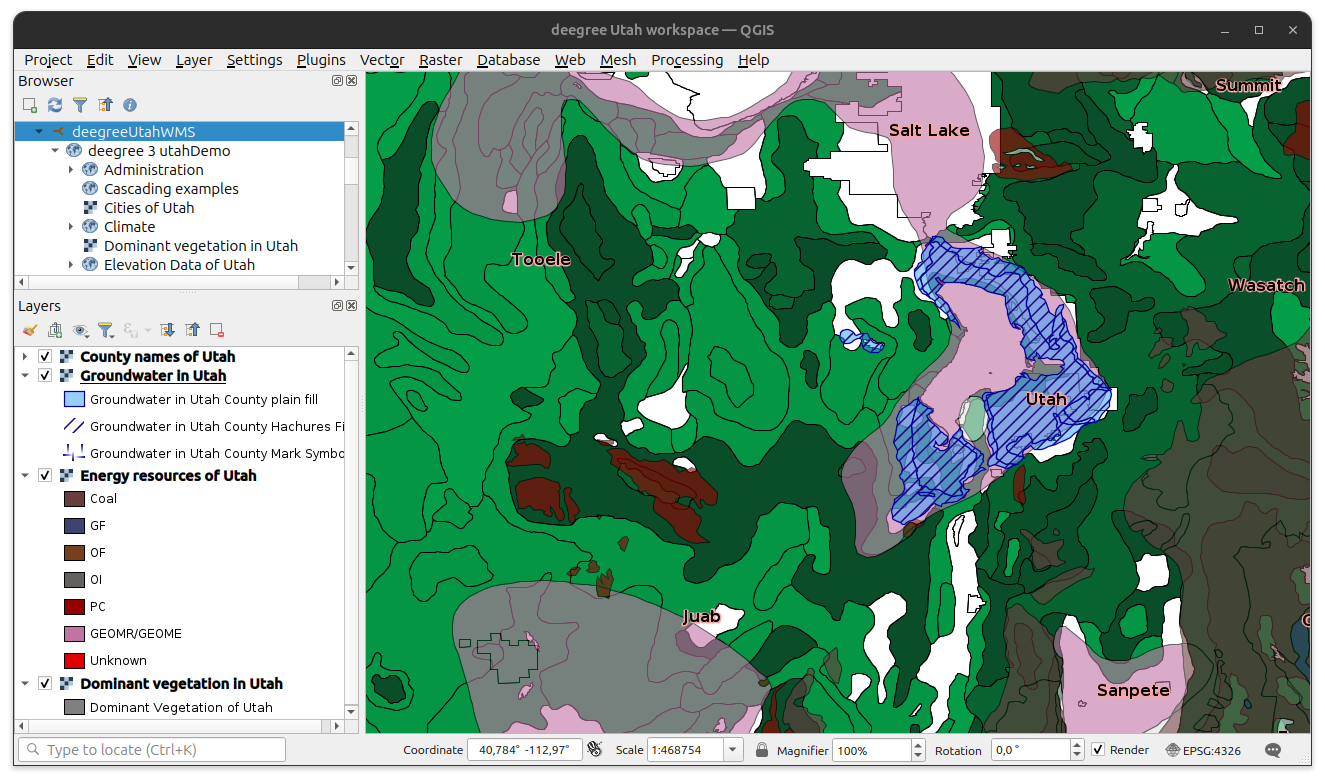
Task: Collapse all items in the Browser panel
Action: 106,105
